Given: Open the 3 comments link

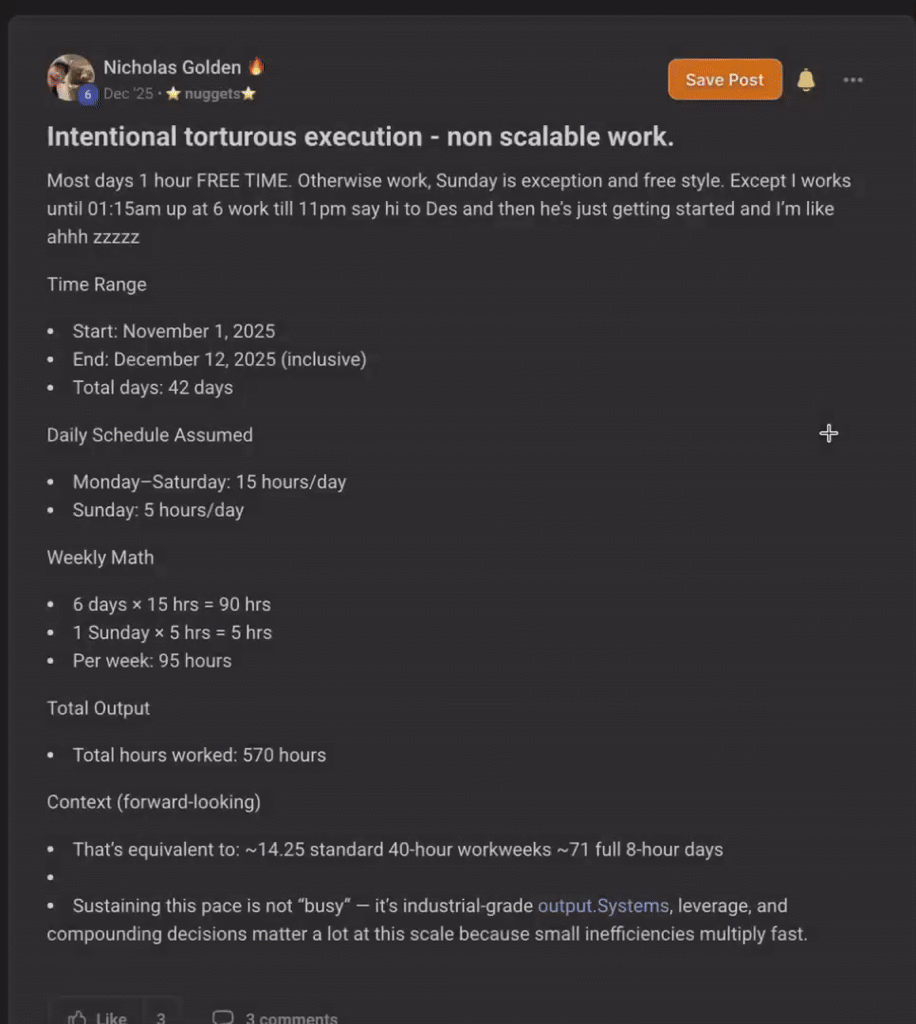Looking at the screenshot, I should coord(291,1018).
